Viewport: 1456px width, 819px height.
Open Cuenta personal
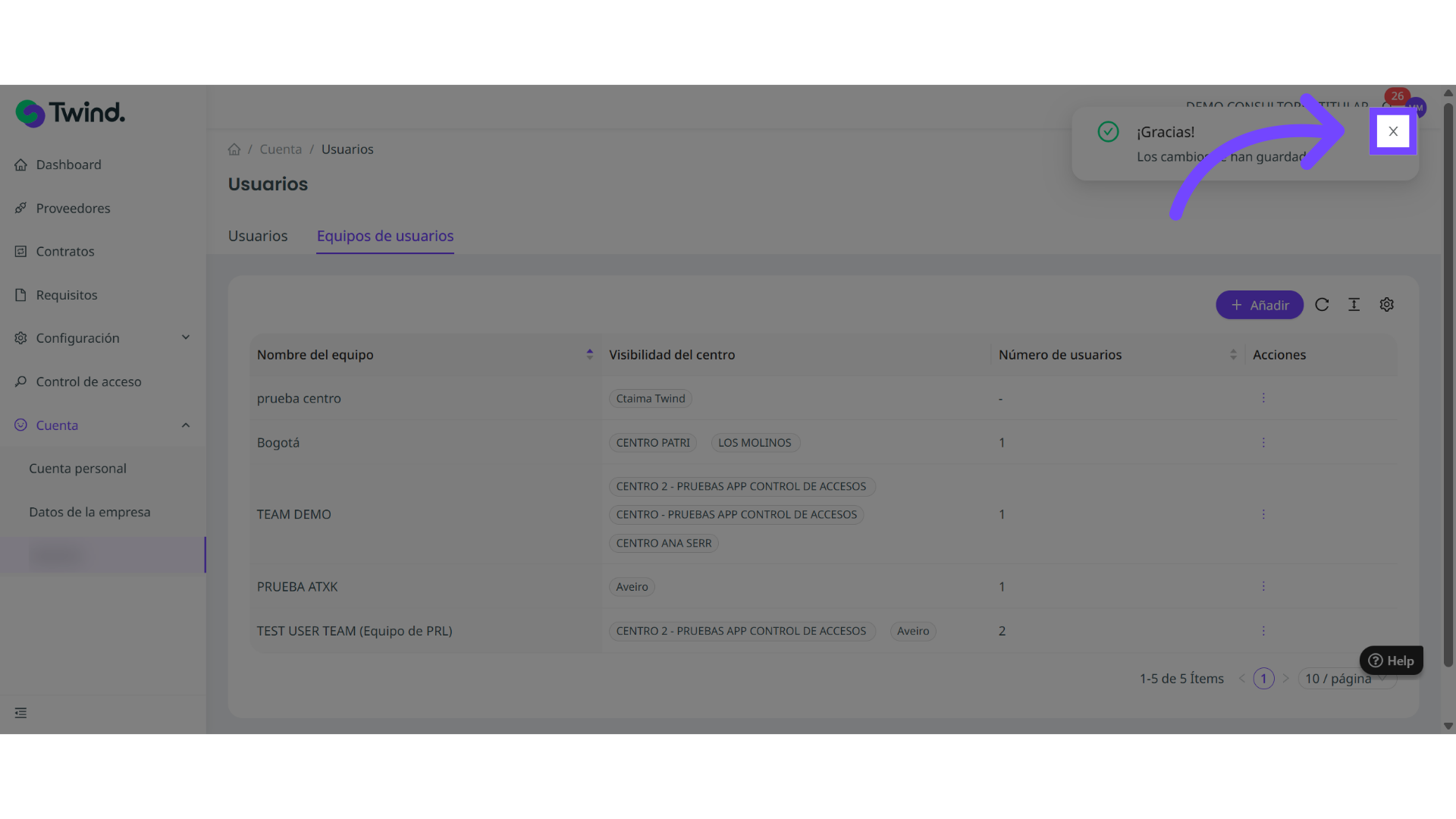click(77, 469)
